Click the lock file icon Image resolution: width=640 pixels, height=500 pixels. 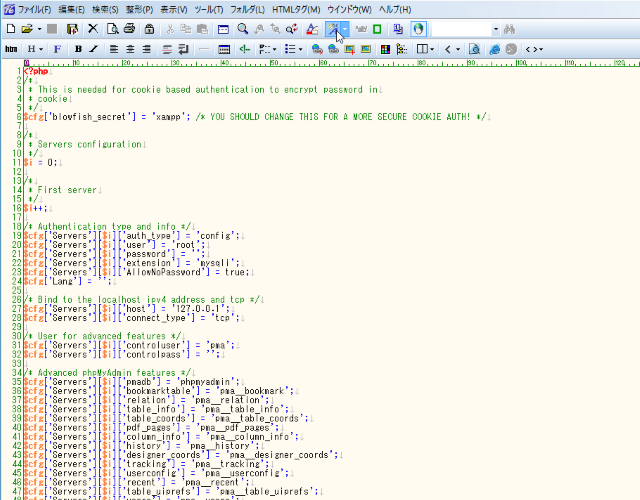click(149, 29)
